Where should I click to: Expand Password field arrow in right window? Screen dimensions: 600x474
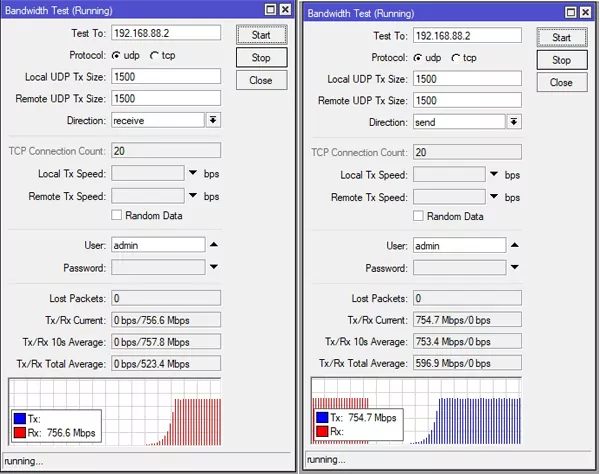(515, 268)
